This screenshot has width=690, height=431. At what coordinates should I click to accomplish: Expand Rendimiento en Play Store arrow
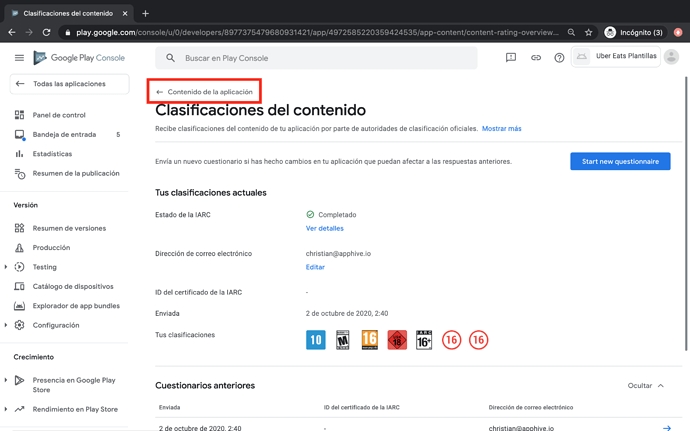[x=6, y=409]
